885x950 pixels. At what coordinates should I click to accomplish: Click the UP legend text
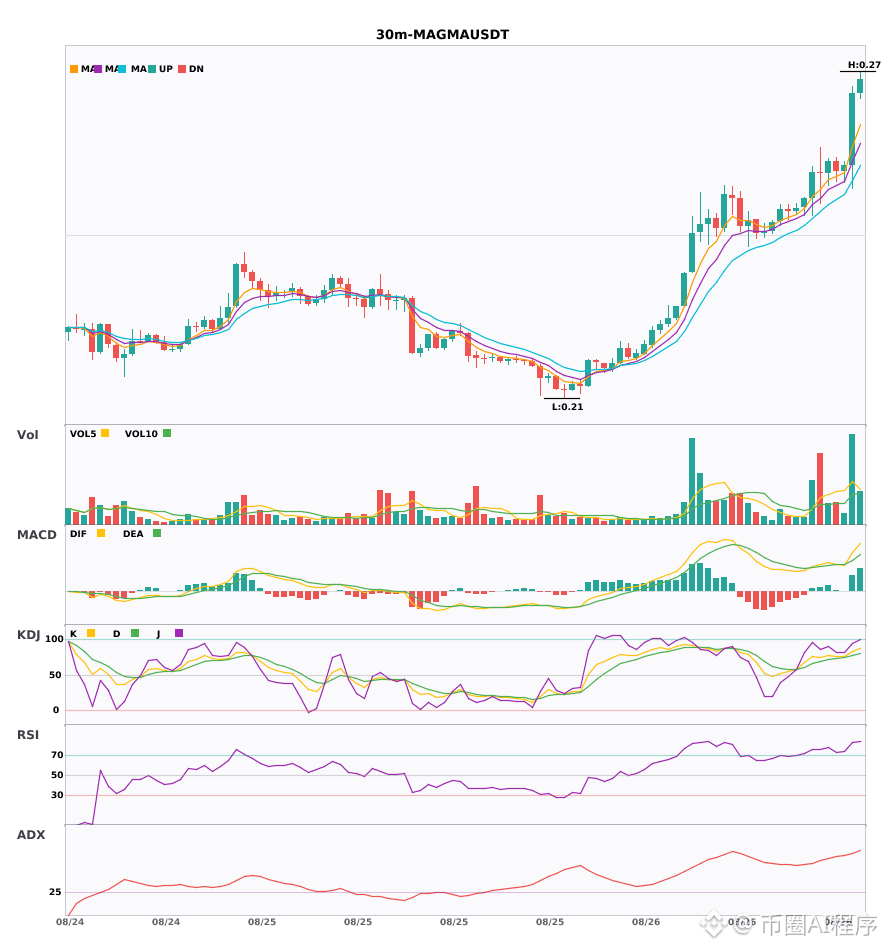click(x=166, y=69)
